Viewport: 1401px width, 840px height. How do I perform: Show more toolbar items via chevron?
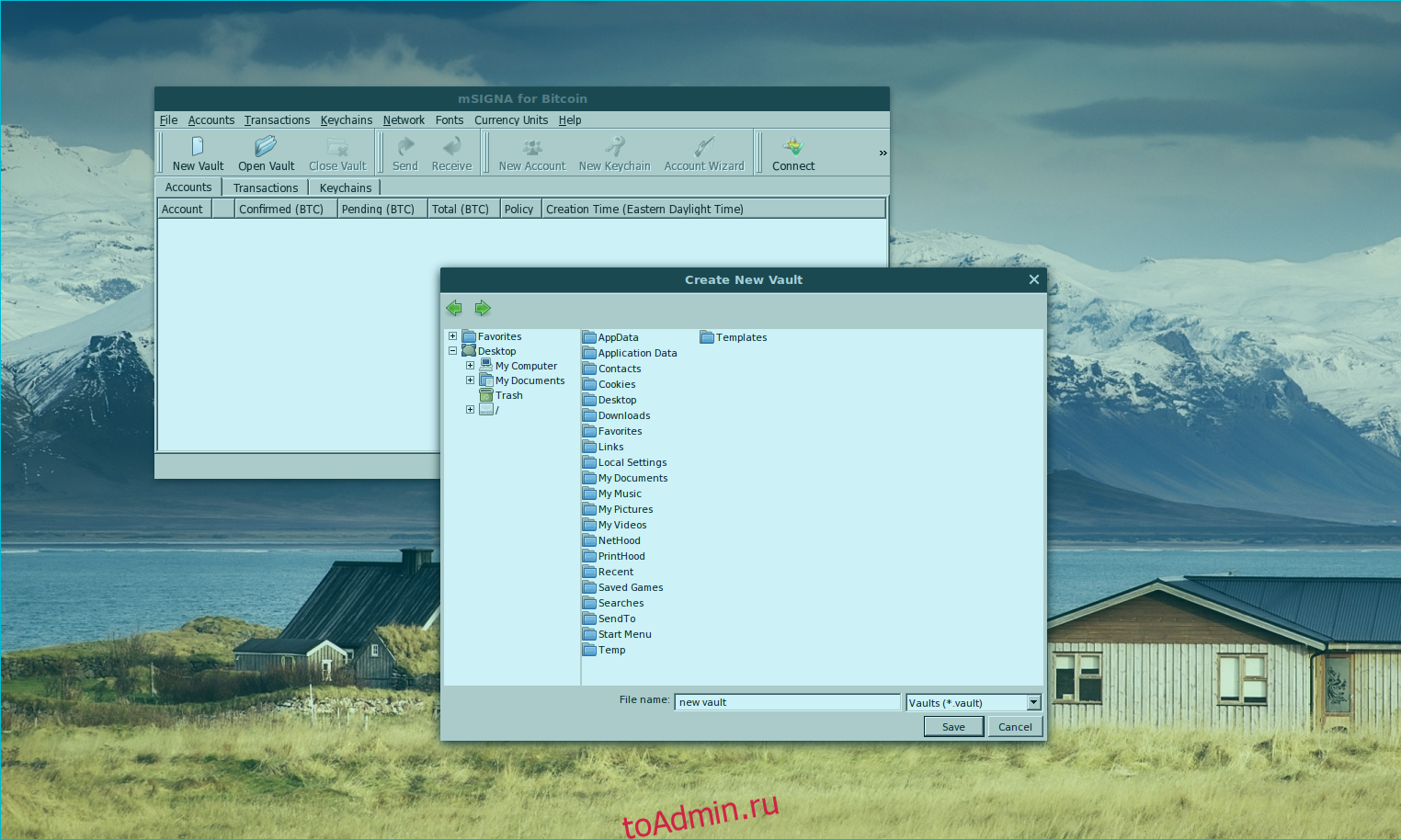883,153
